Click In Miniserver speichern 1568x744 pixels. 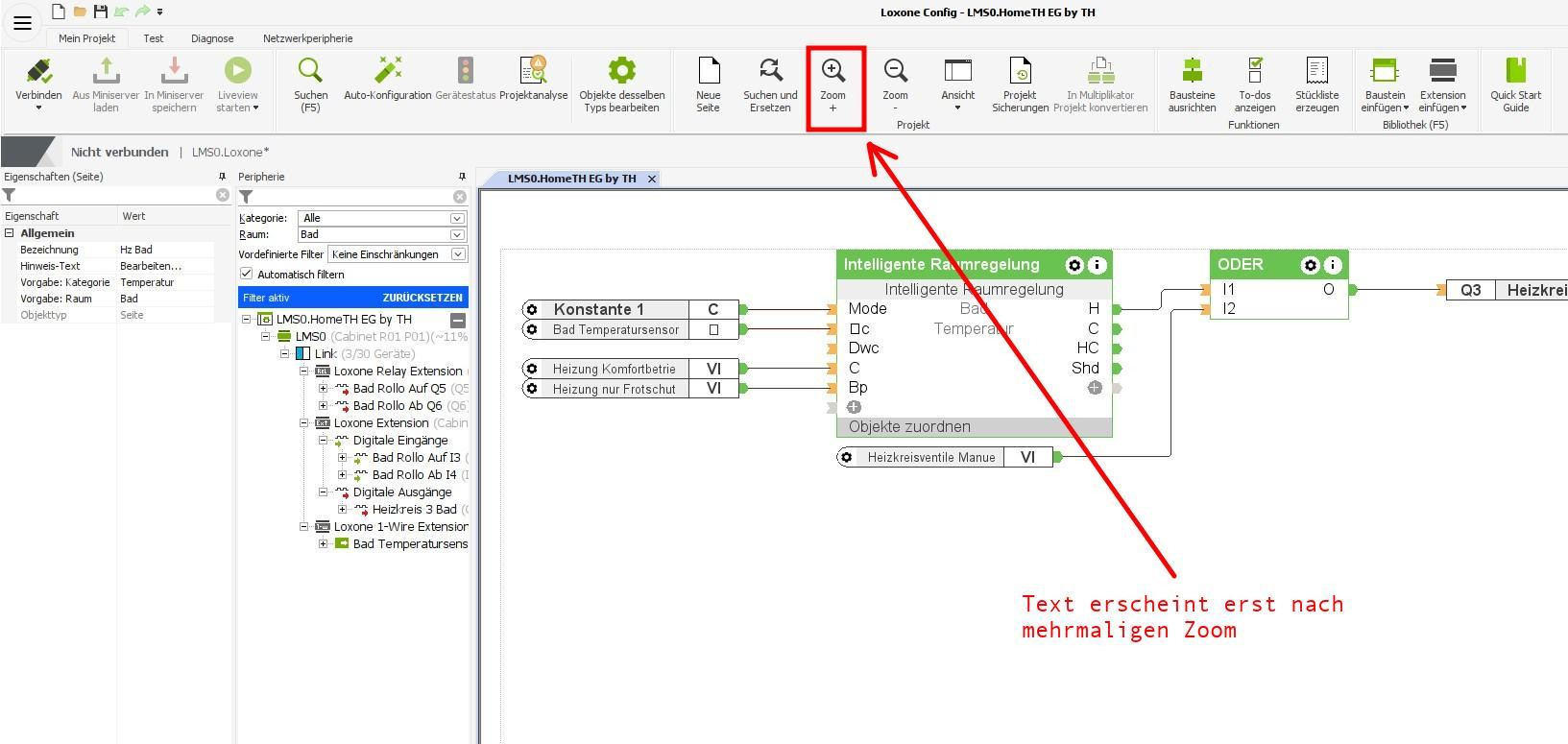(x=174, y=84)
